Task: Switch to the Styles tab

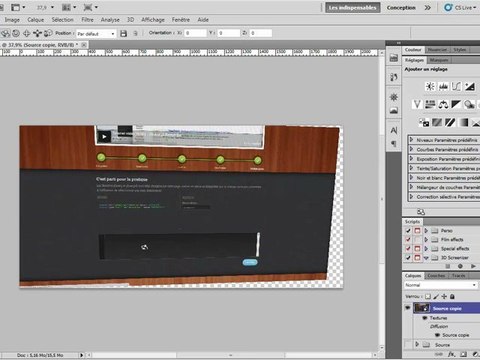Action: pos(459,50)
